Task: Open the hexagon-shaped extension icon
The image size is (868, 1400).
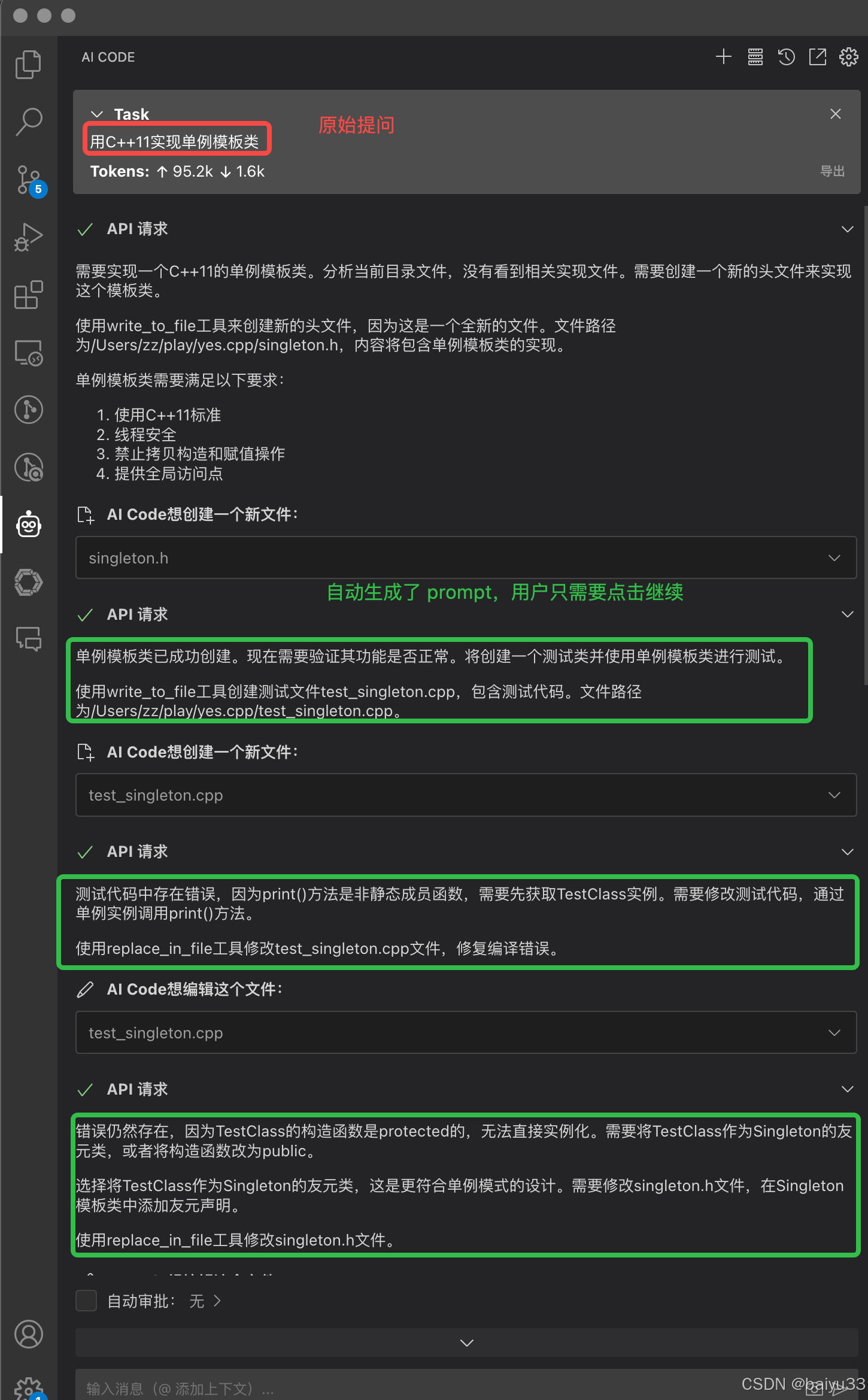Action: (x=28, y=582)
